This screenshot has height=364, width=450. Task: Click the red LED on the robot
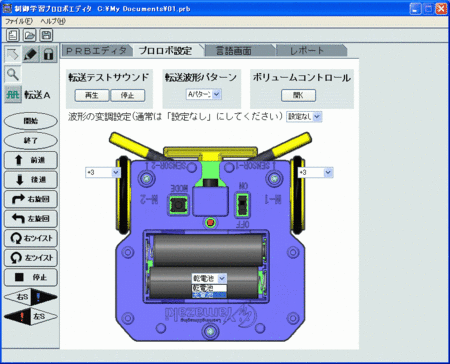coord(210,222)
